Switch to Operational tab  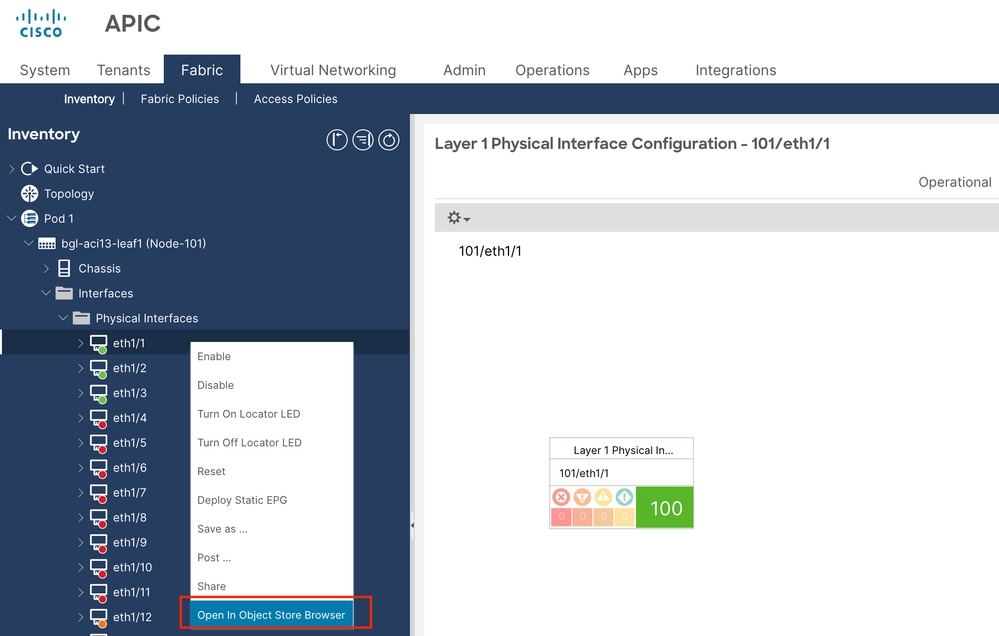click(x=954, y=182)
